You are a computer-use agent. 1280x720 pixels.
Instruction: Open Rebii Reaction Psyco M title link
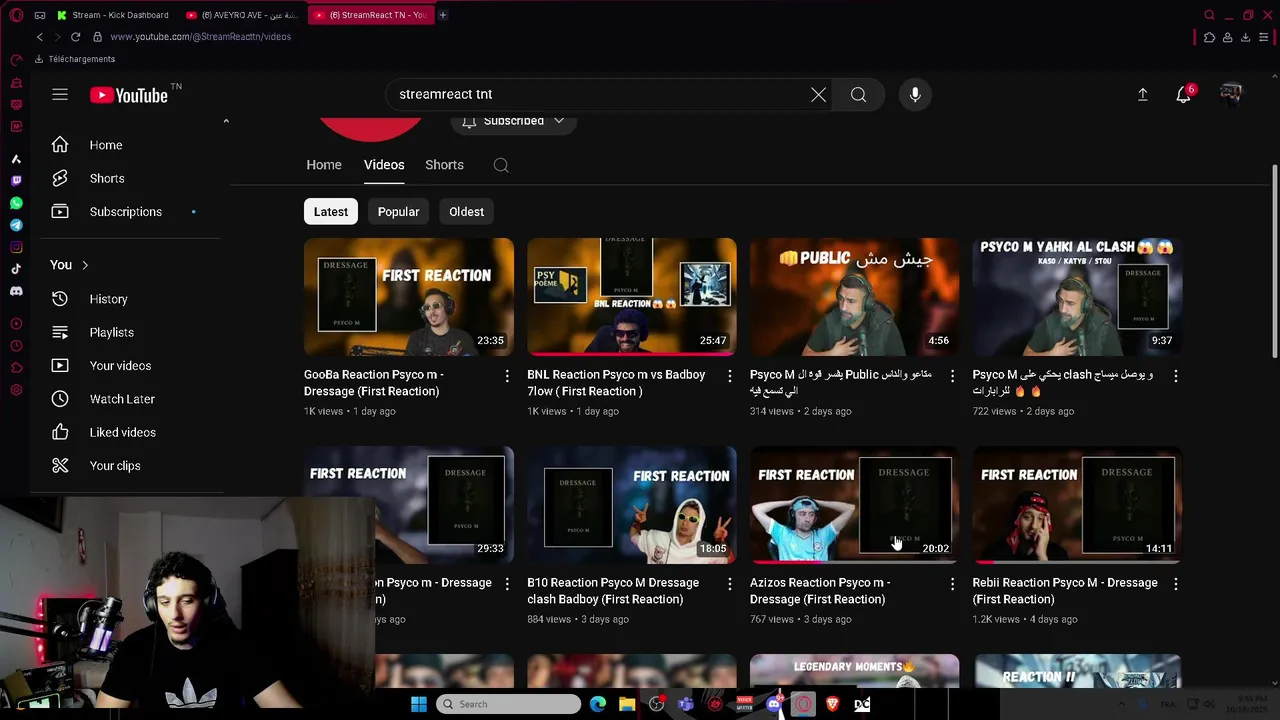[x=1065, y=591]
